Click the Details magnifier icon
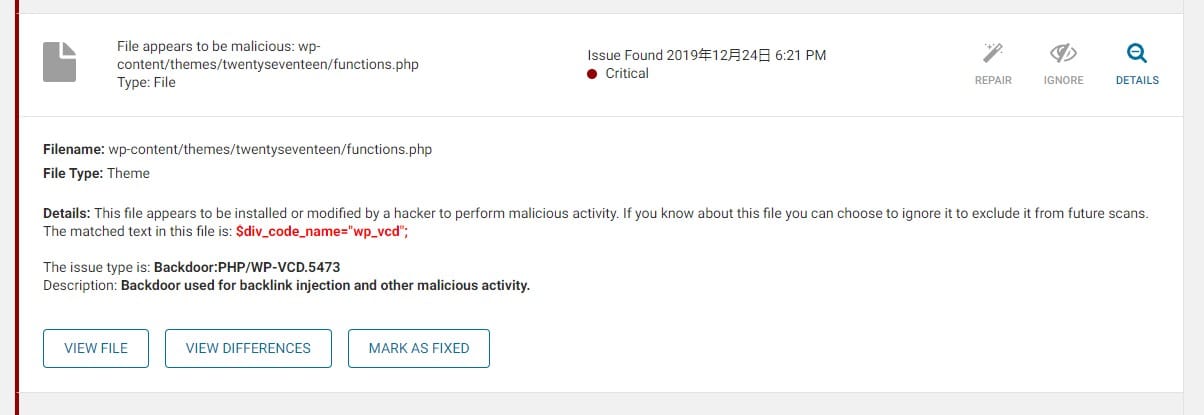Viewport: 1204px width, 415px height. (1137, 53)
